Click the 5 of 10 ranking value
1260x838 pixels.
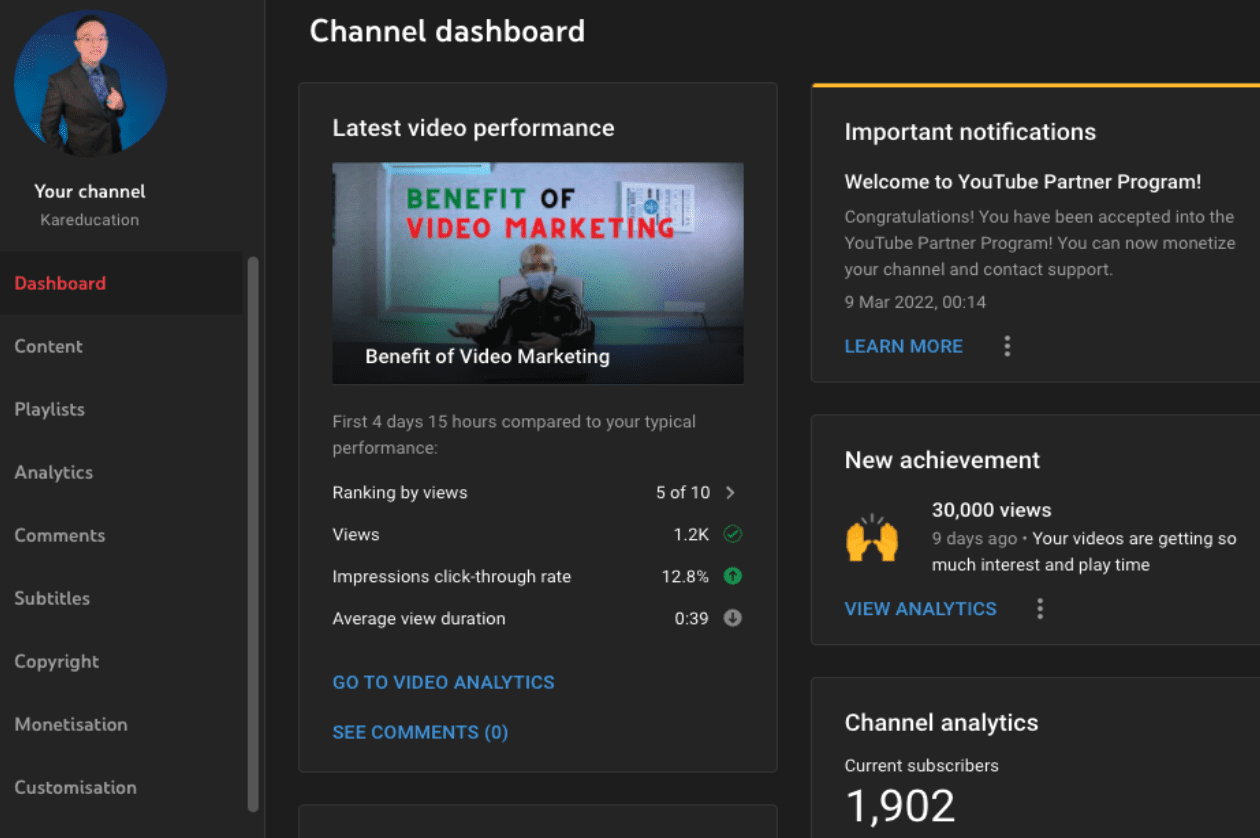683,492
